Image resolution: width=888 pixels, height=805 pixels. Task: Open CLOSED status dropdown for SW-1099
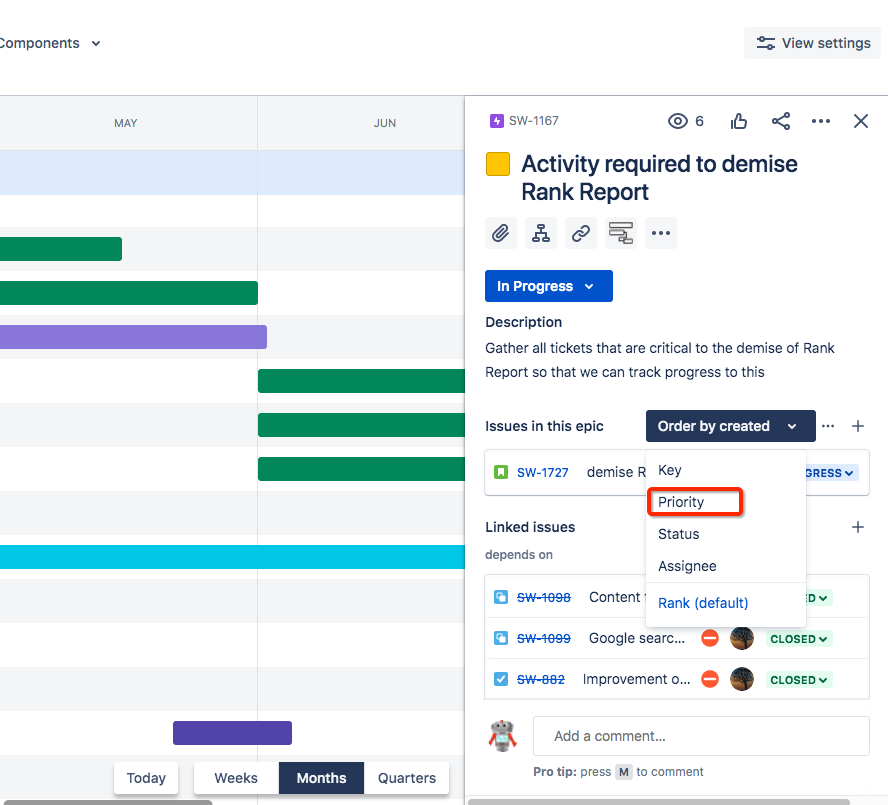pos(799,639)
